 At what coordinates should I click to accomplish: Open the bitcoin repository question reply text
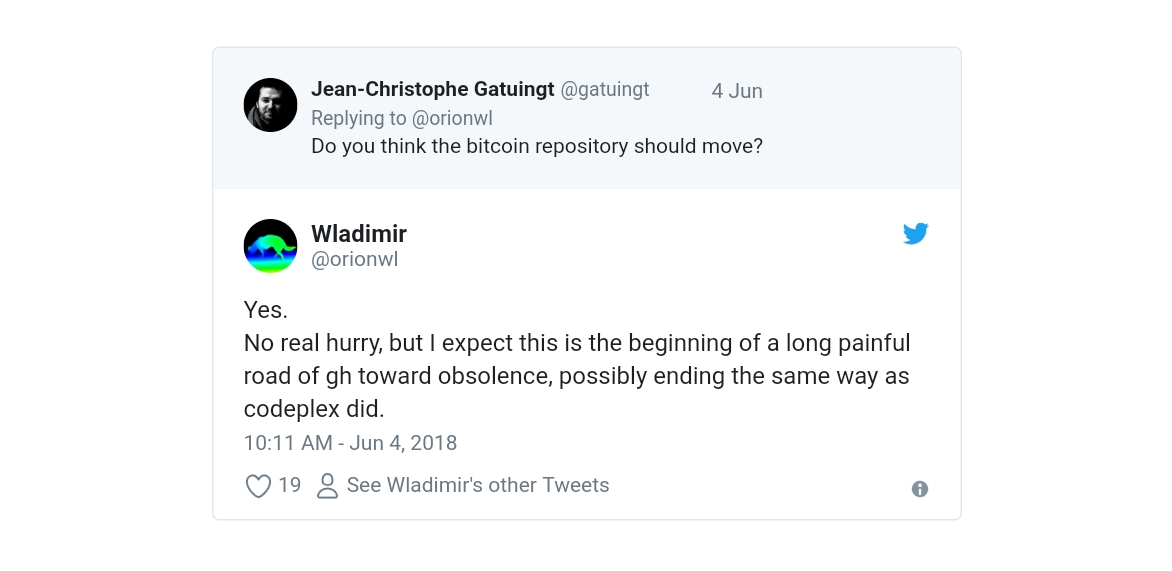[x=537, y=146]
